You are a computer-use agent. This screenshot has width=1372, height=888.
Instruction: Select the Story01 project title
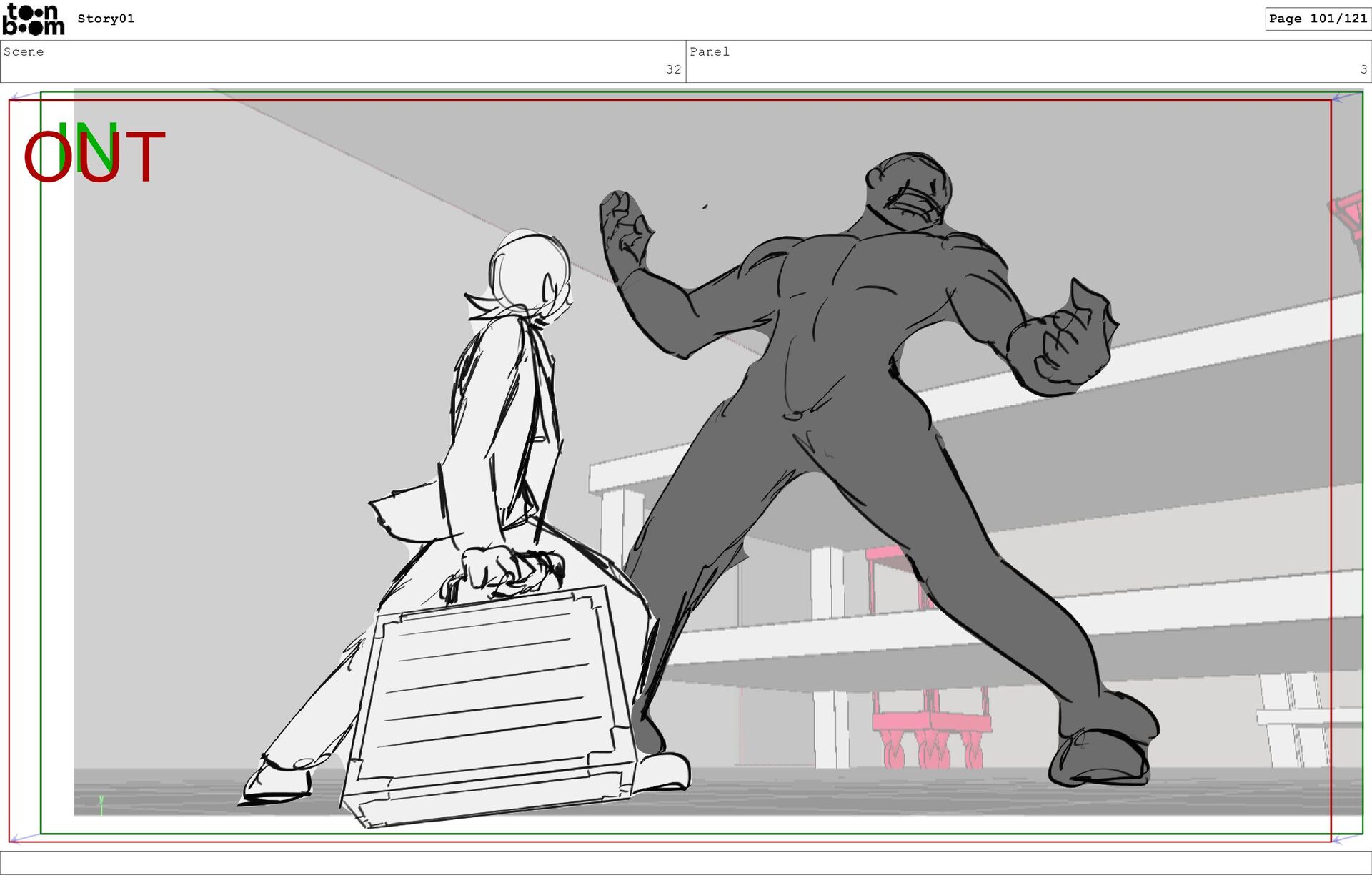(106, 19)
